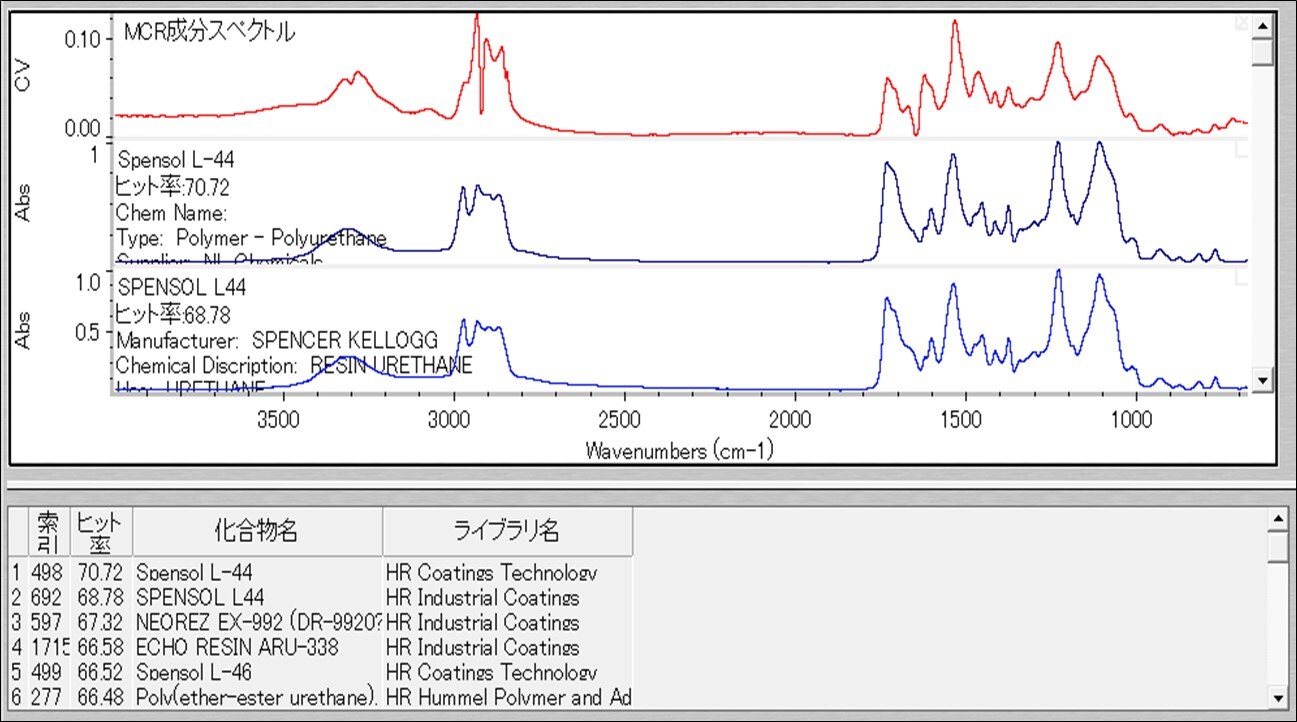
Task: Click the results table scrollbar up arrow
Action: (x=1276, y=519)
